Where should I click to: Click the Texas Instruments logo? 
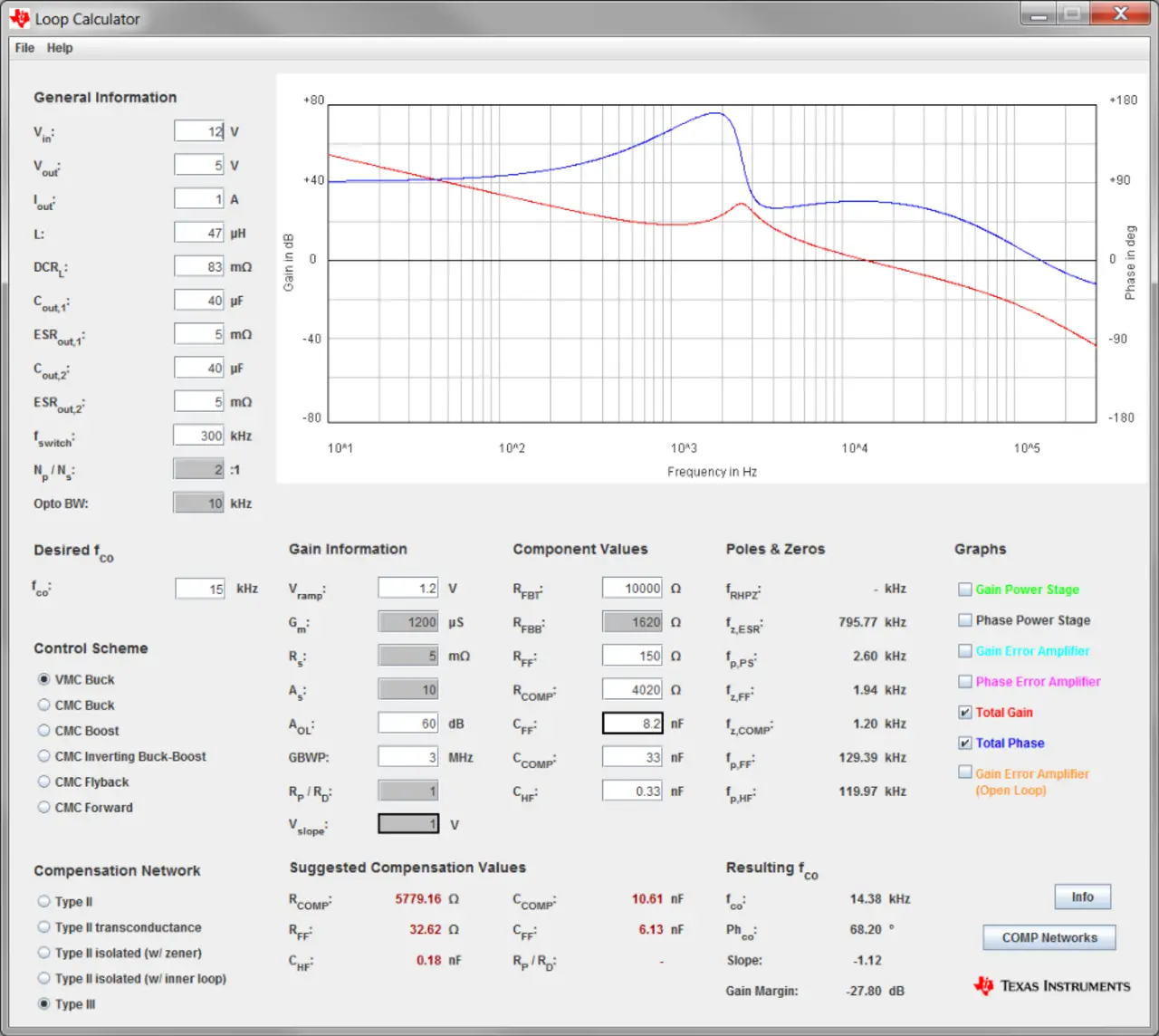[x=1052, y=986]
